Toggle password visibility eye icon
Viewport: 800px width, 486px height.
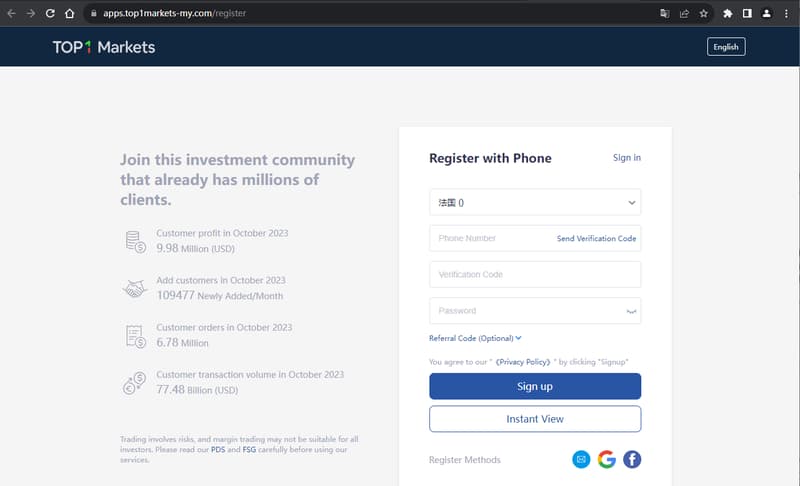coord(631,311)
